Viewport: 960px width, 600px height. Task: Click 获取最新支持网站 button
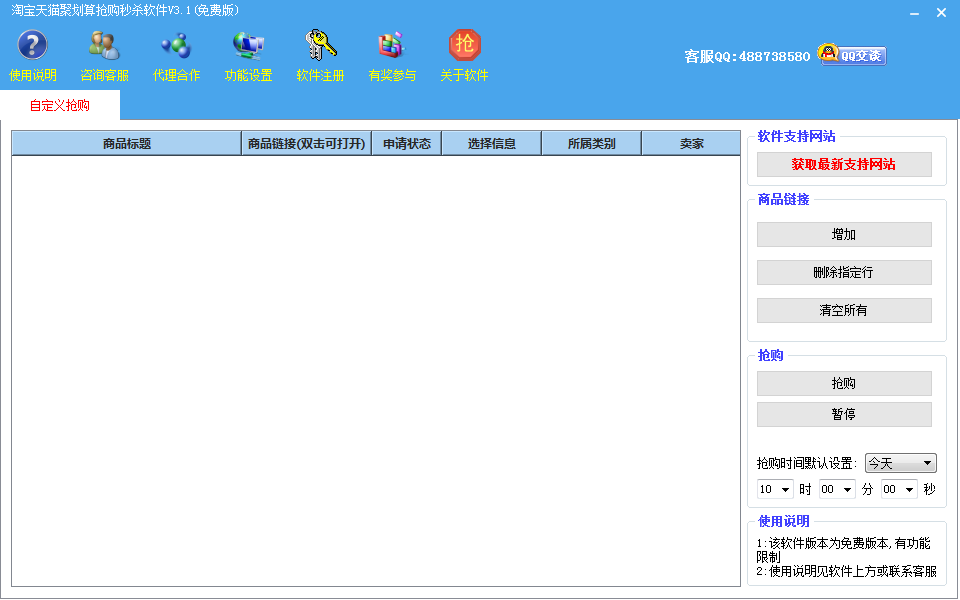(844, 165)
